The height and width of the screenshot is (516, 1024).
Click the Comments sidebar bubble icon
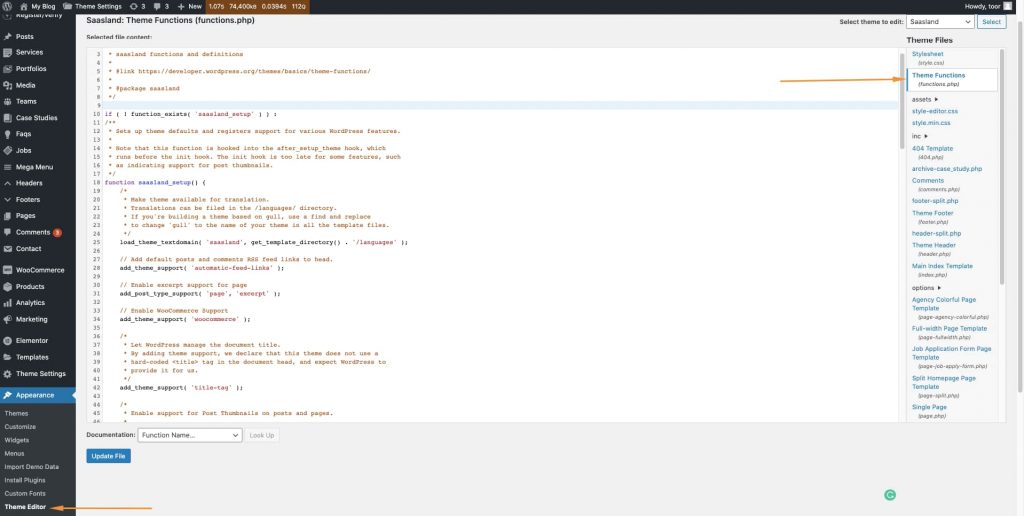click(x=8, y=233)
